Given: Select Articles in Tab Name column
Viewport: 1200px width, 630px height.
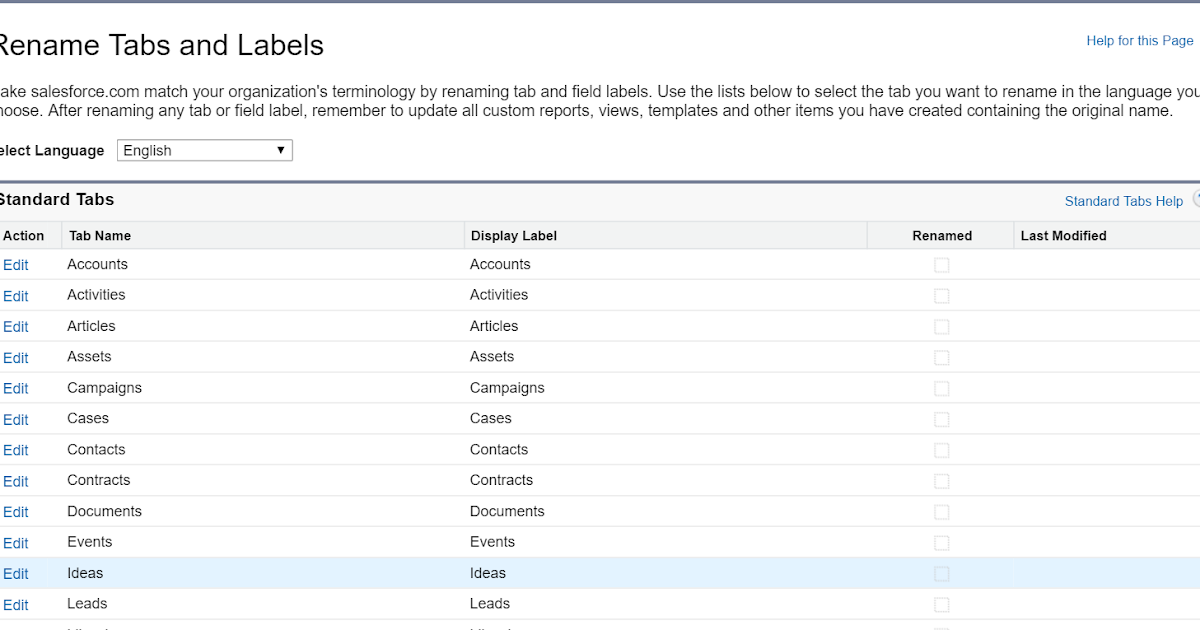Looking at the screenshot, I should click(91, 326).
